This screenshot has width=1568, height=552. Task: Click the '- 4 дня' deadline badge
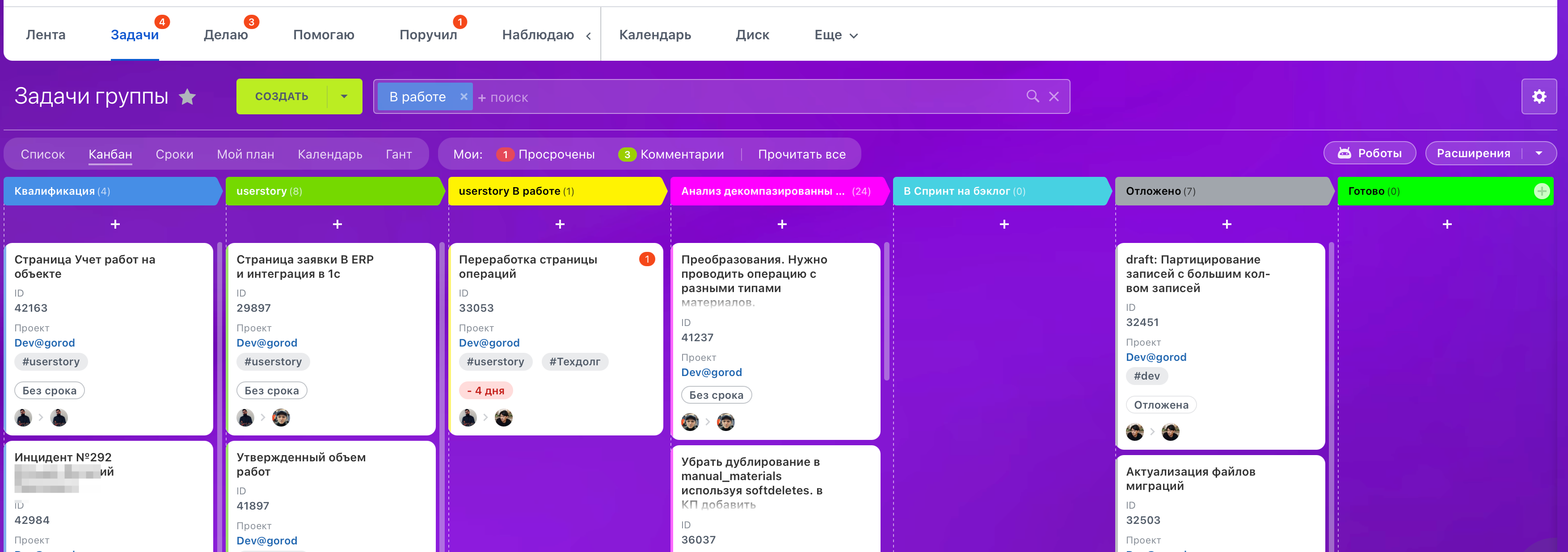486,390
